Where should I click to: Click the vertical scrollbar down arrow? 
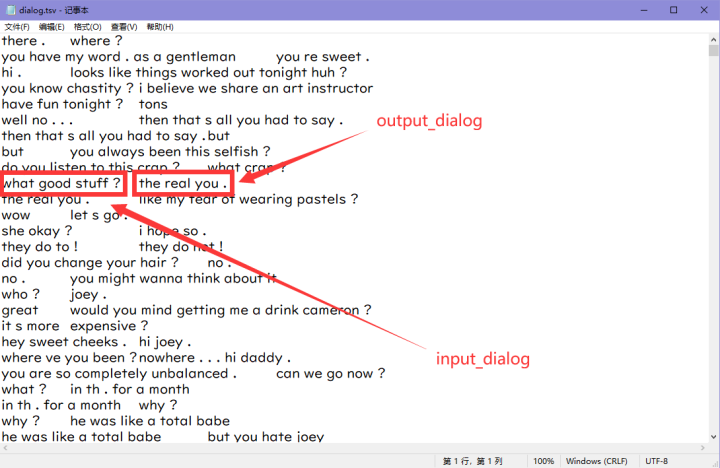pos(713,437)
